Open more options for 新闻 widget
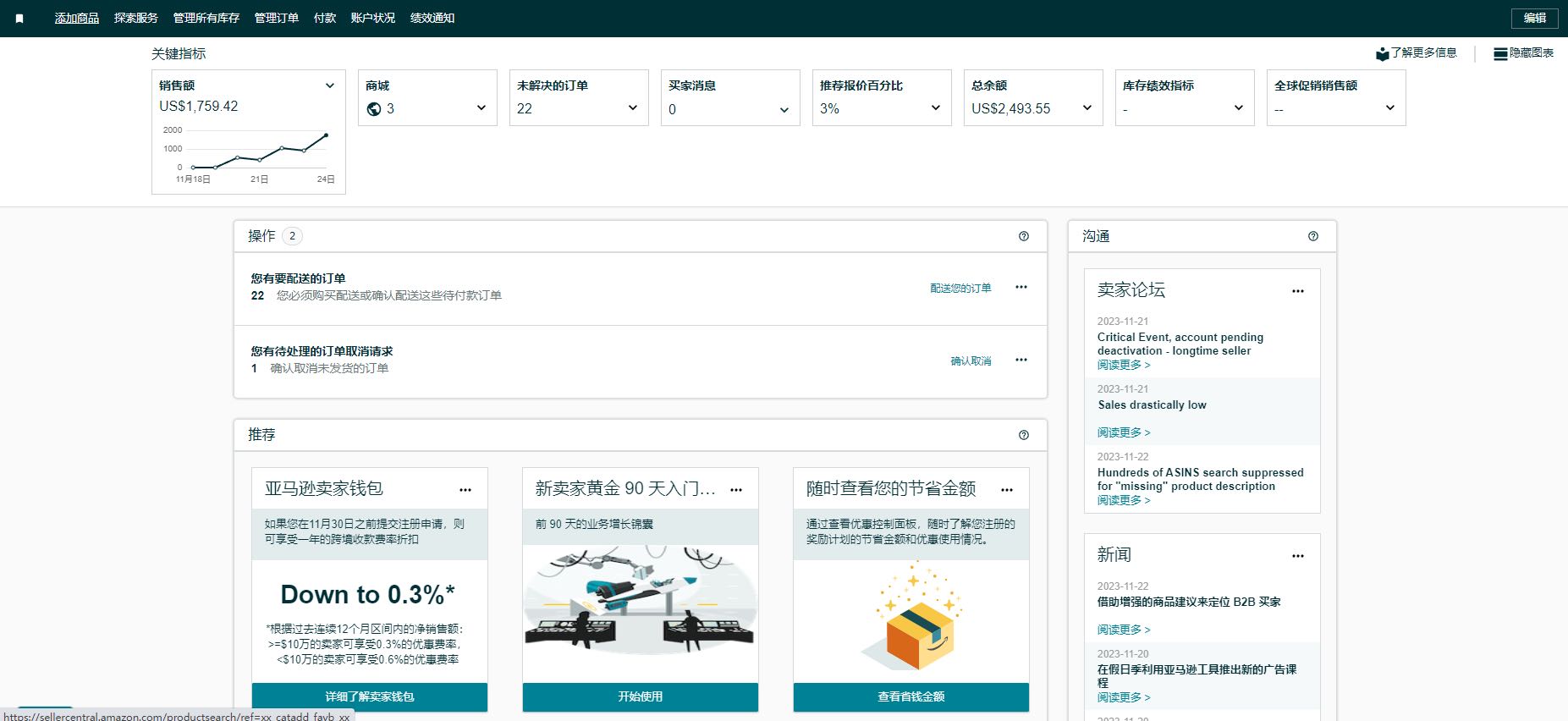Screen dimensions: 1568x721 pos(1298,556)
